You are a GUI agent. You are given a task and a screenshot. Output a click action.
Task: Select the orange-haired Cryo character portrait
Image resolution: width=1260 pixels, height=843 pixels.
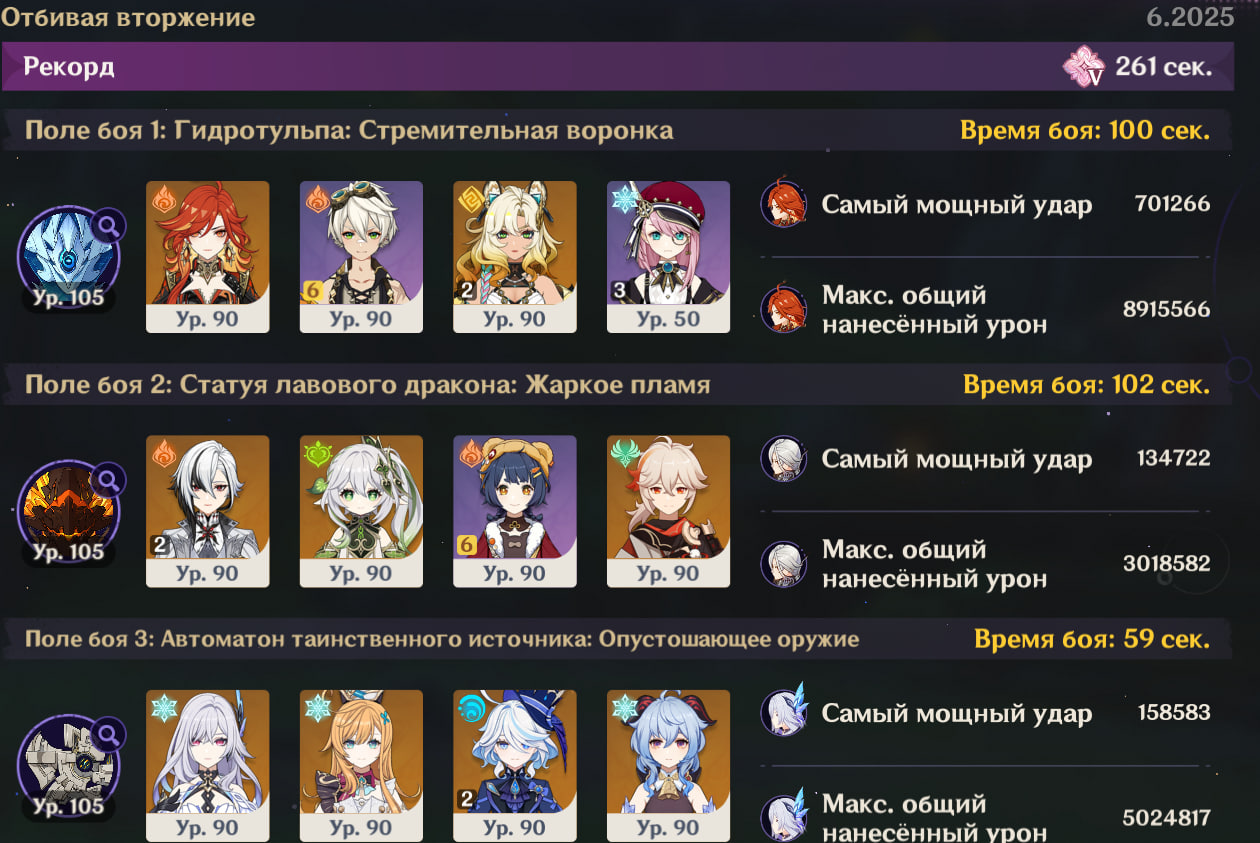tap(361, 765)
